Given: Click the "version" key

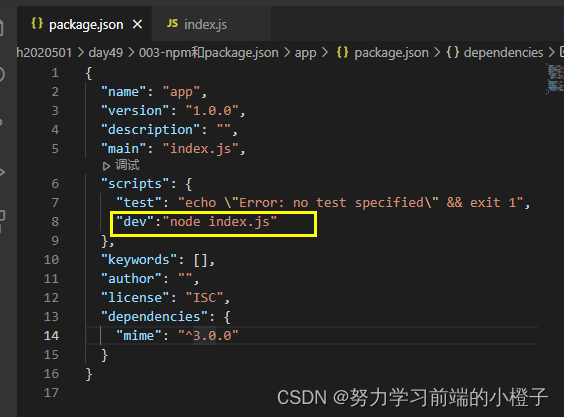Looking at the screenshot, I should (135, 111).
